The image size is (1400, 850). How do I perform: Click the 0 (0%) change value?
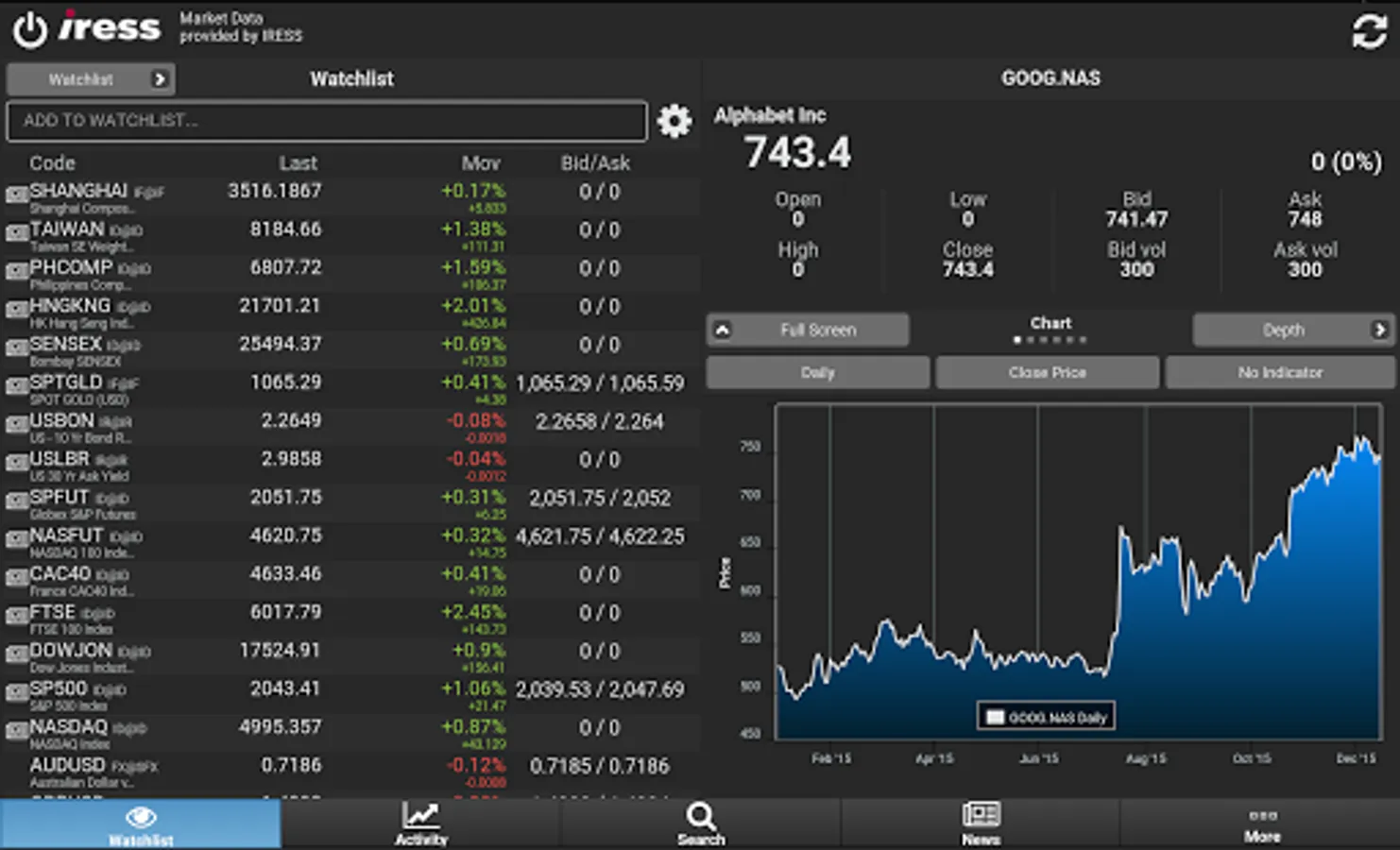[x=1346, y=161]
